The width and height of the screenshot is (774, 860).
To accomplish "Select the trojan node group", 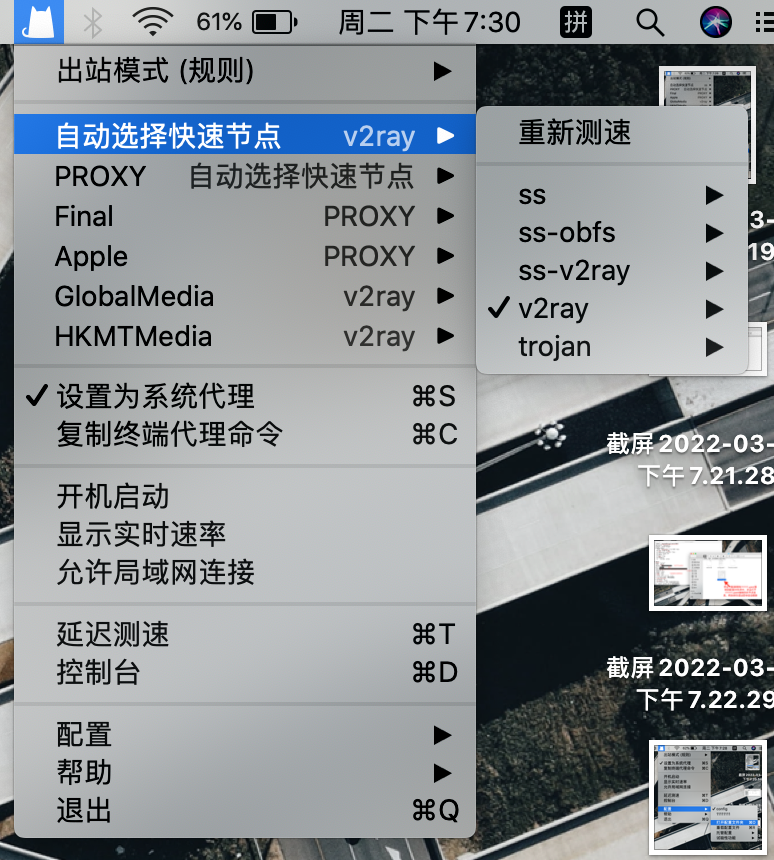I will (x=612, y=347).
